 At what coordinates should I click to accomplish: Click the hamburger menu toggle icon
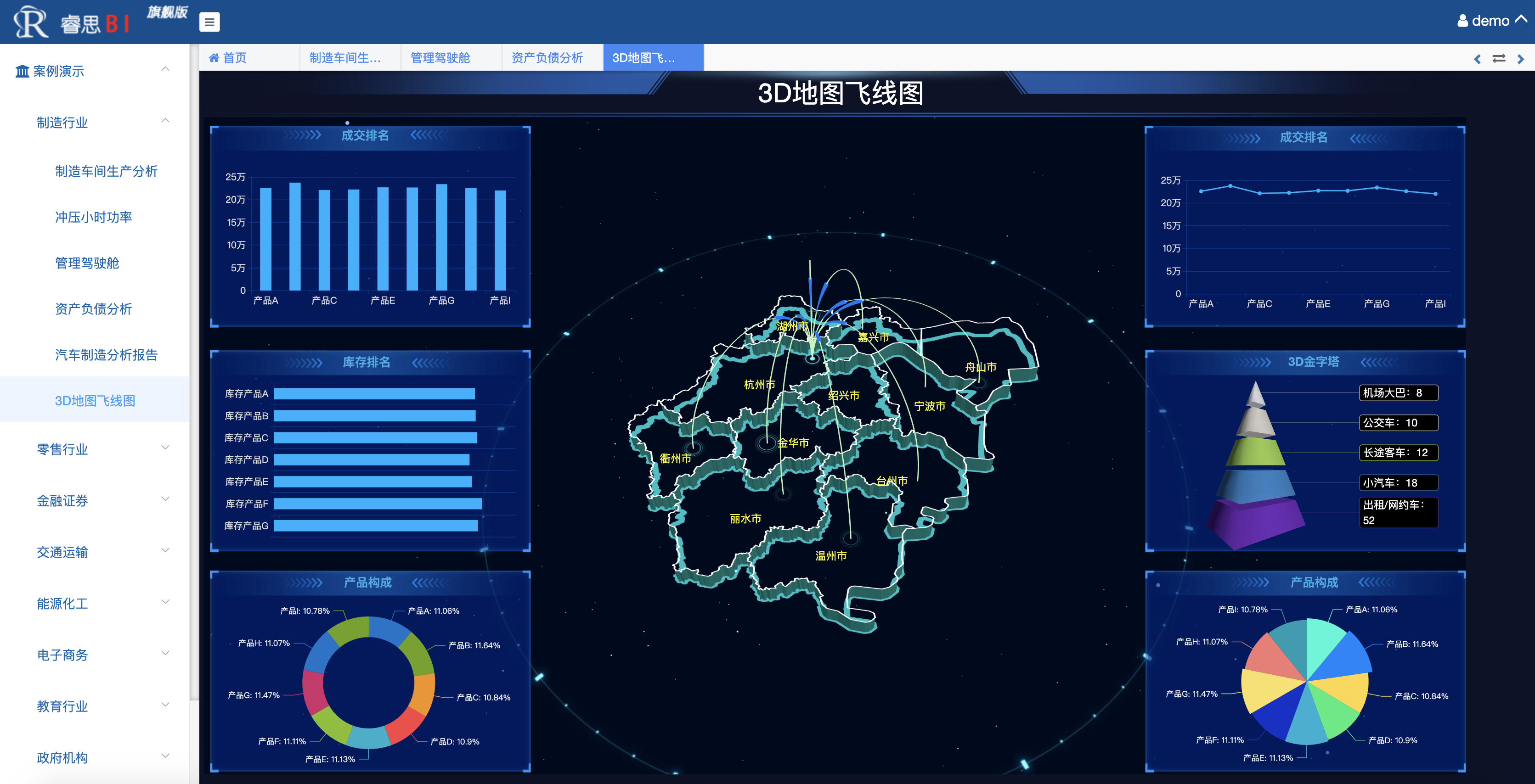209,22
